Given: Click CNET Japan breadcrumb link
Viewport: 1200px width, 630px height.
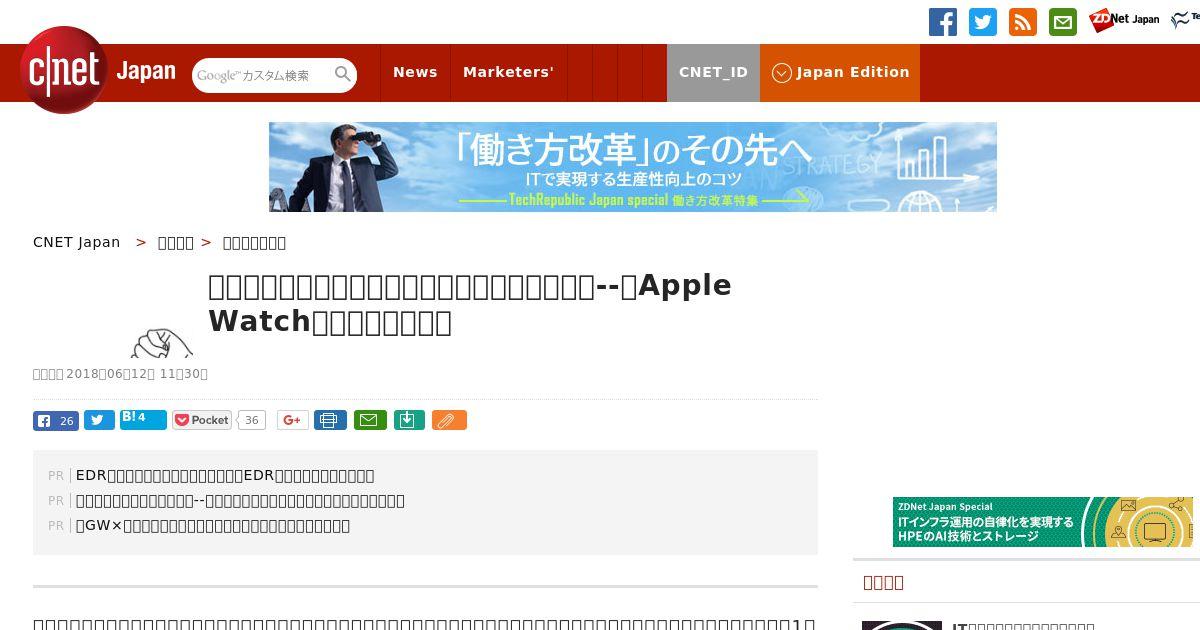Looking at the screenshot, I should click(x=77, y=242).
